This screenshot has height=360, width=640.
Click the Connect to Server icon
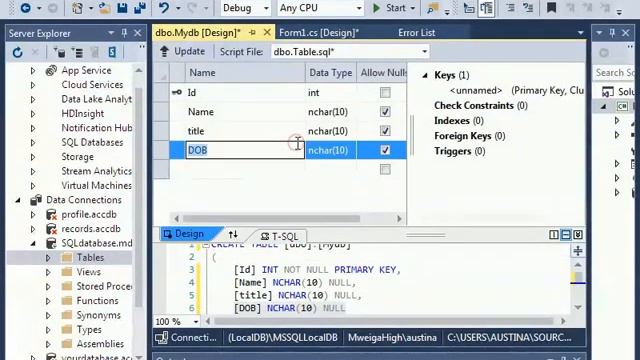77,52
